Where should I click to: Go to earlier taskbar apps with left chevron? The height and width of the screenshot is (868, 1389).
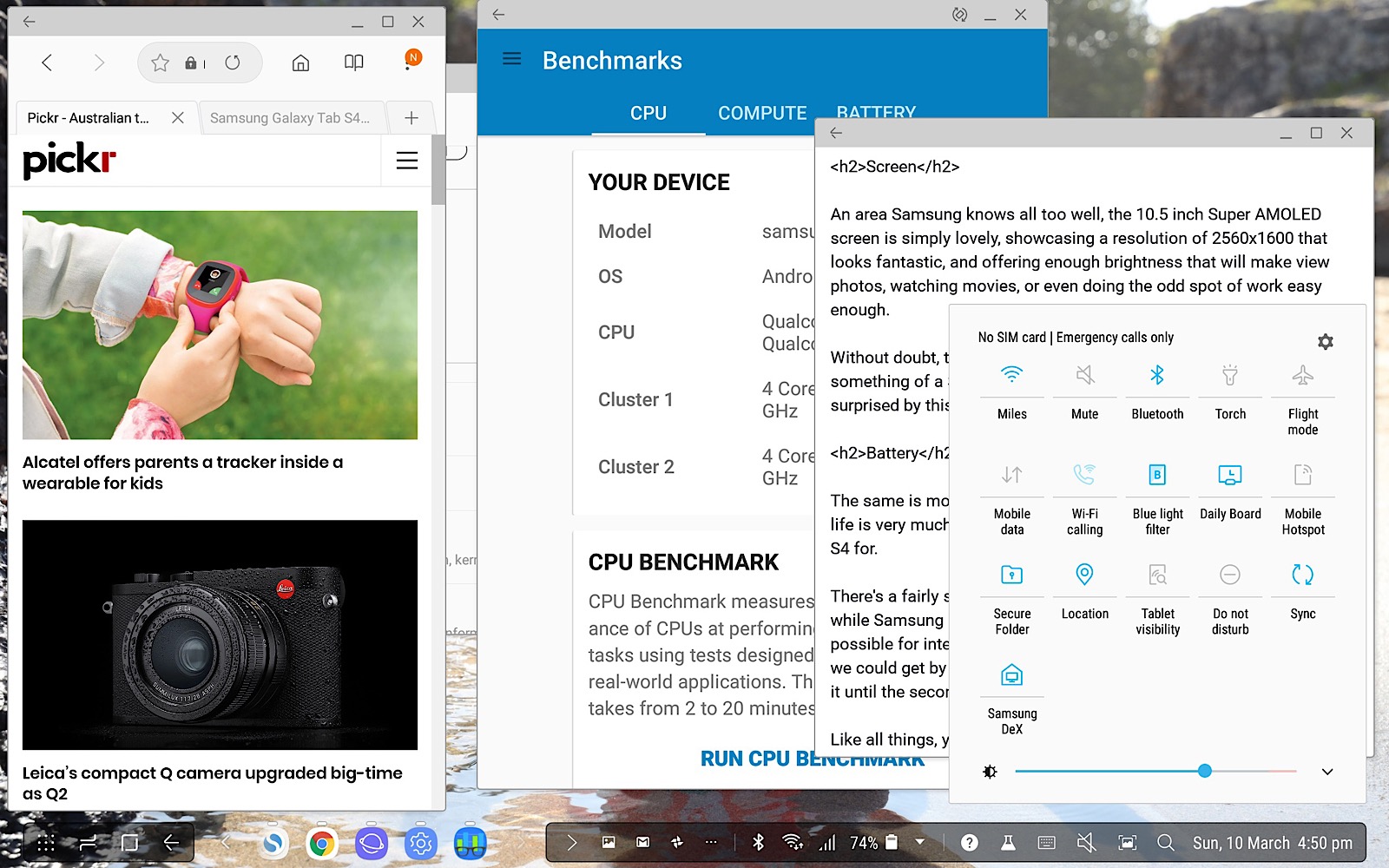tap(226, 842)
